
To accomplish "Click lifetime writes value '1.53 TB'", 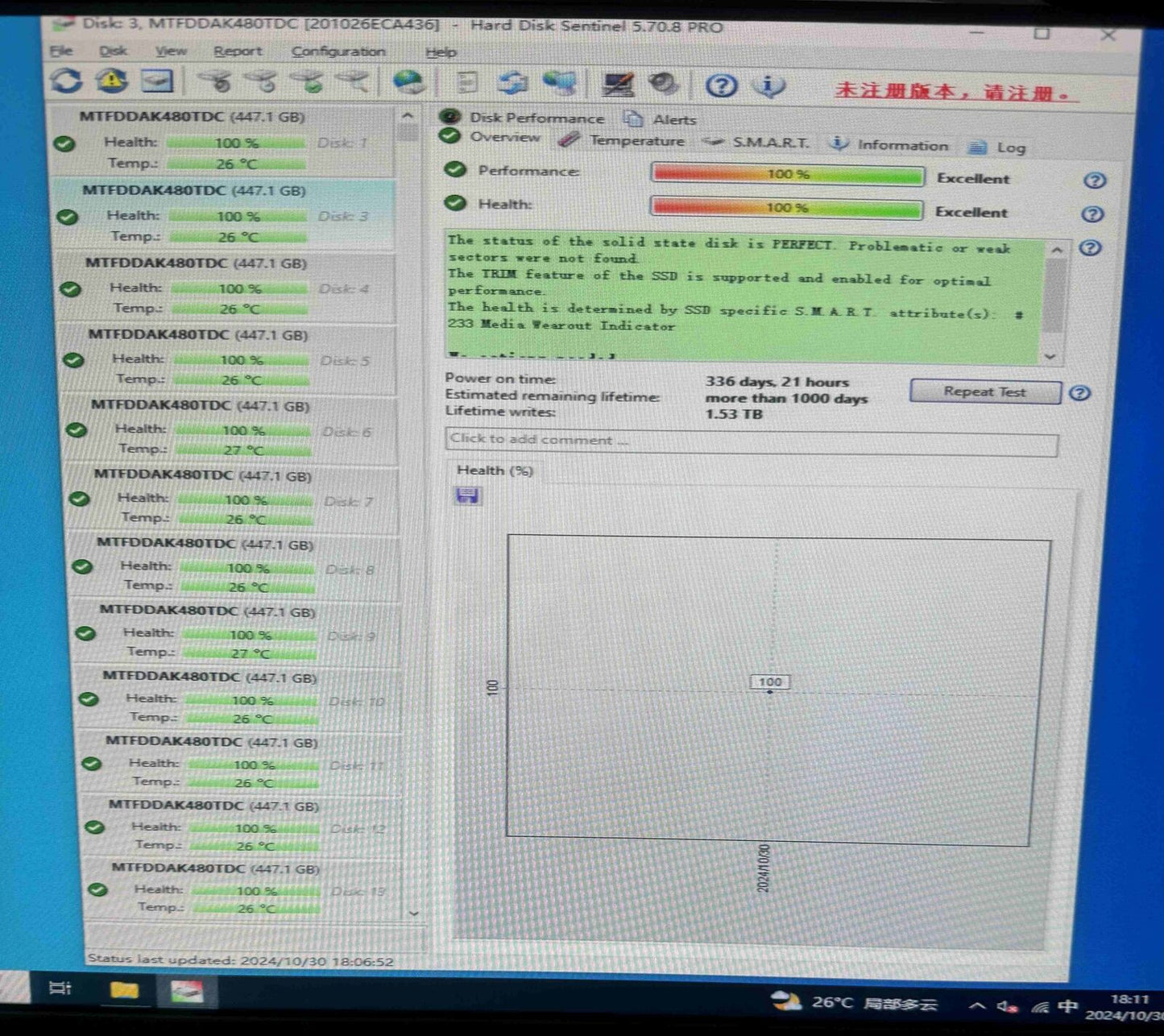I will click(734, 414).
